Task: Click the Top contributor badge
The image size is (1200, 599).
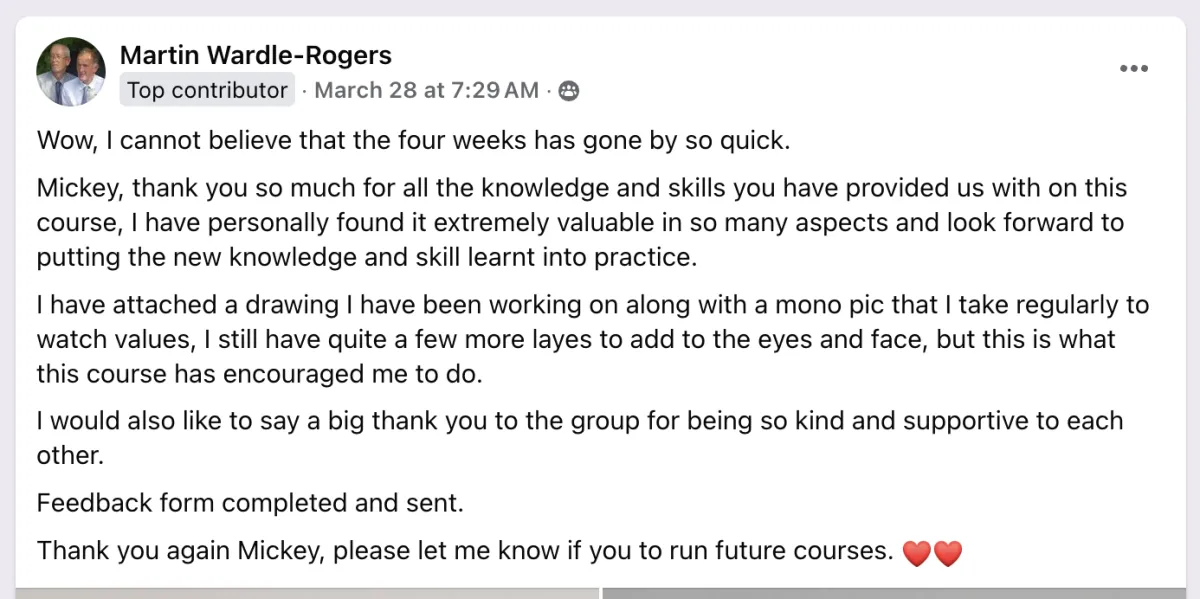Action: coord(207,90)
